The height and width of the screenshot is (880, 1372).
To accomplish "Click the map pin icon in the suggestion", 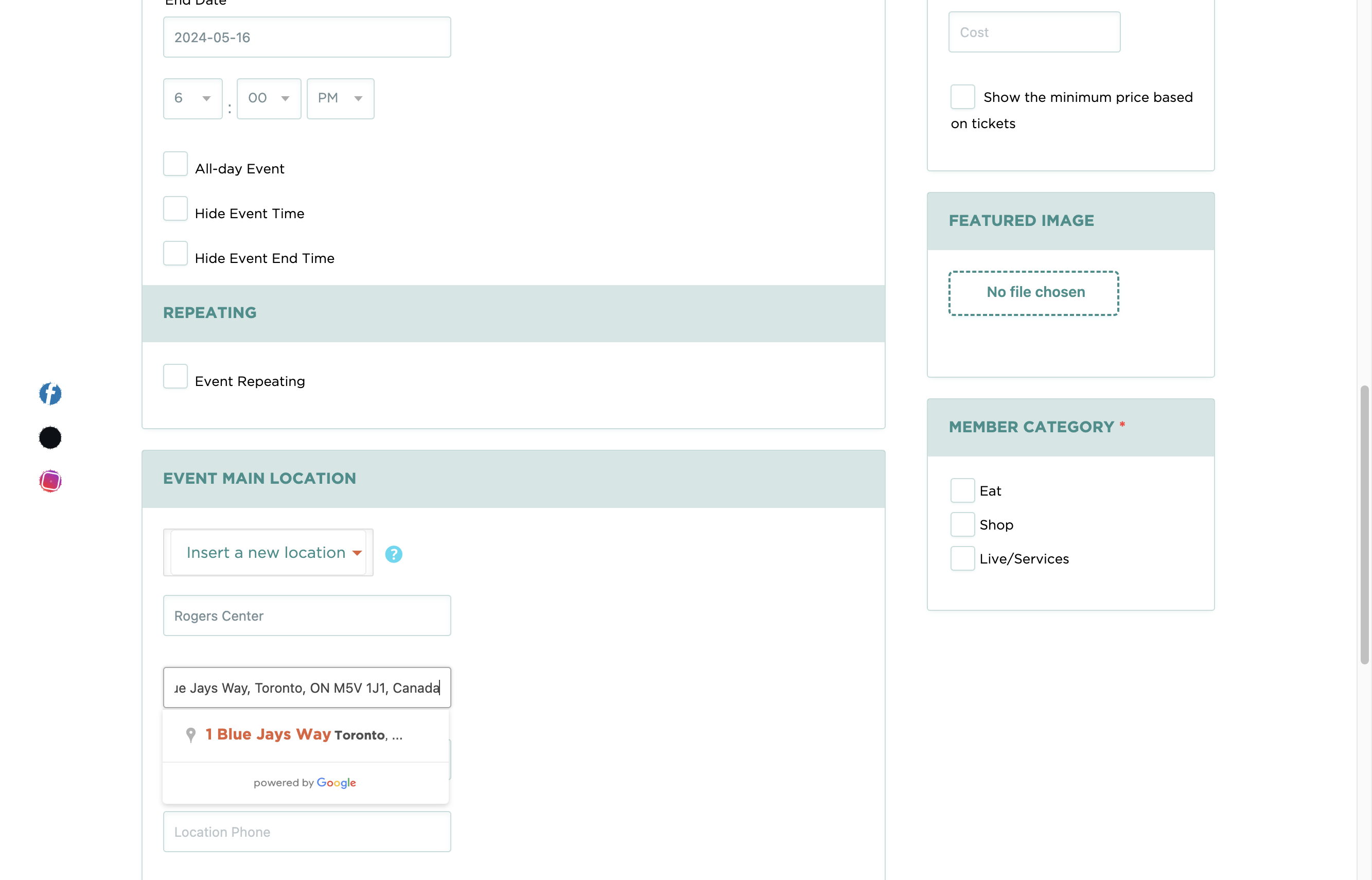I will pyautogui.click(x=191, y=735).
